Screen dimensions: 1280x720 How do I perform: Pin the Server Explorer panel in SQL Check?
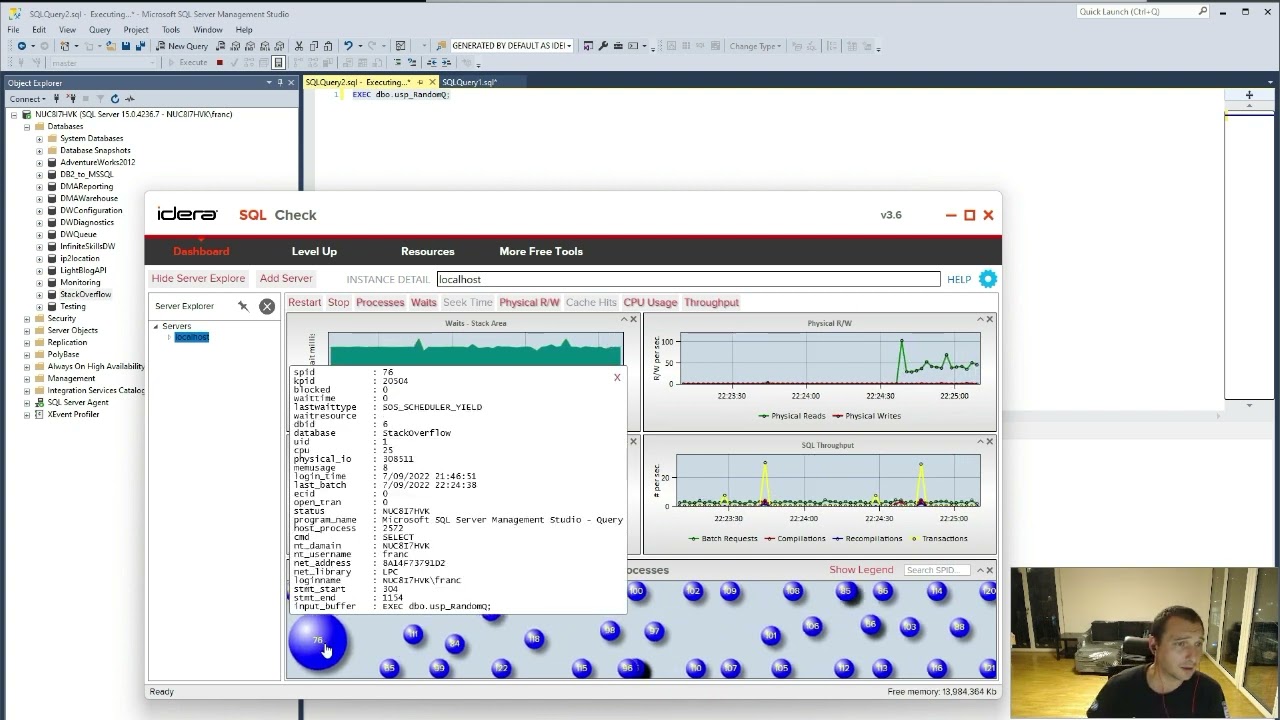tap(243, 306)
